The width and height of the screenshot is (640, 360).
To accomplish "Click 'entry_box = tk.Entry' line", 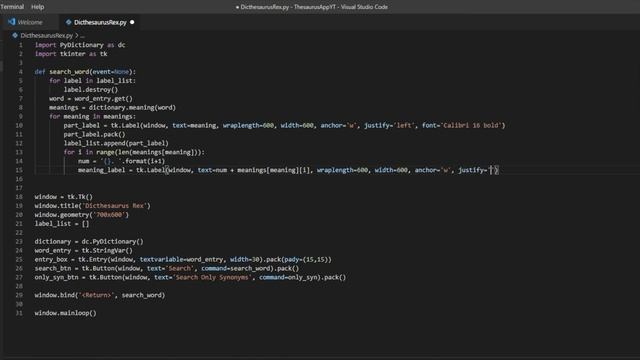I will [183, 260].
